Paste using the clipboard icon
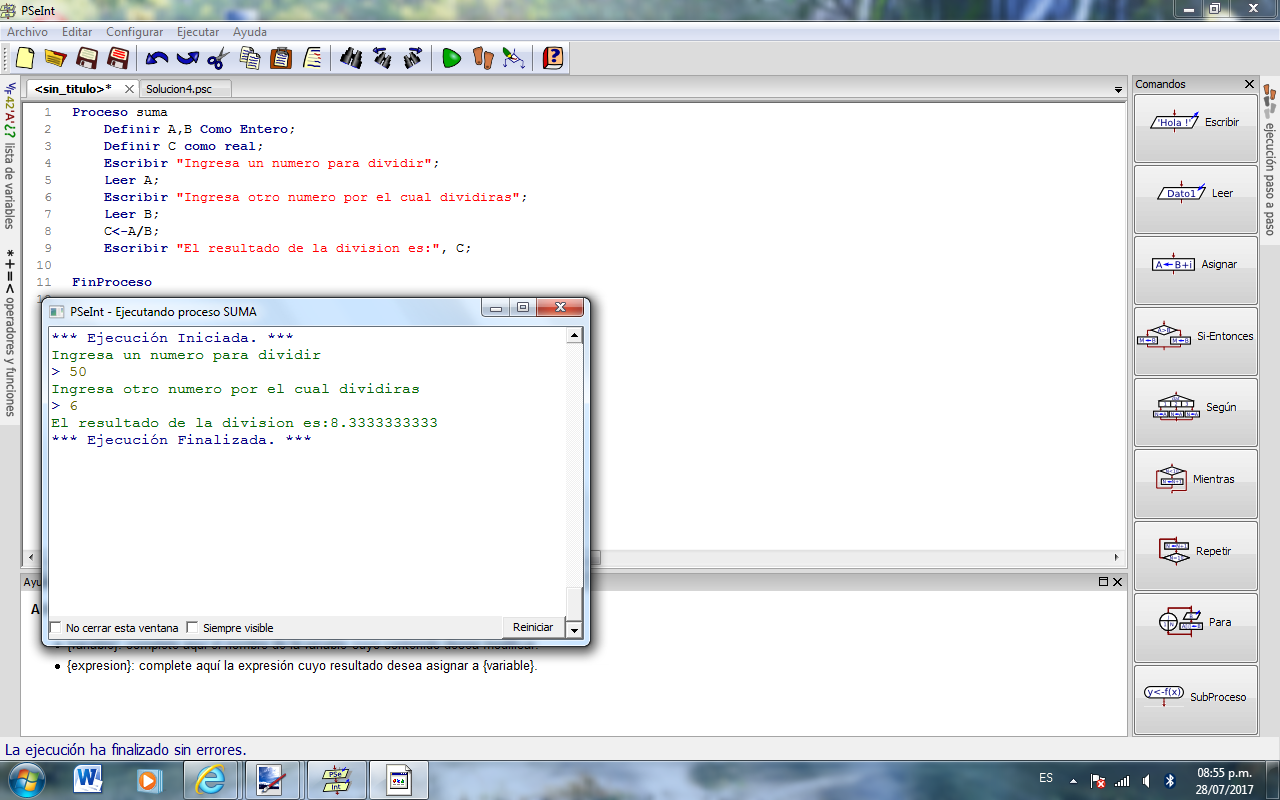 [x=281, y=58]
